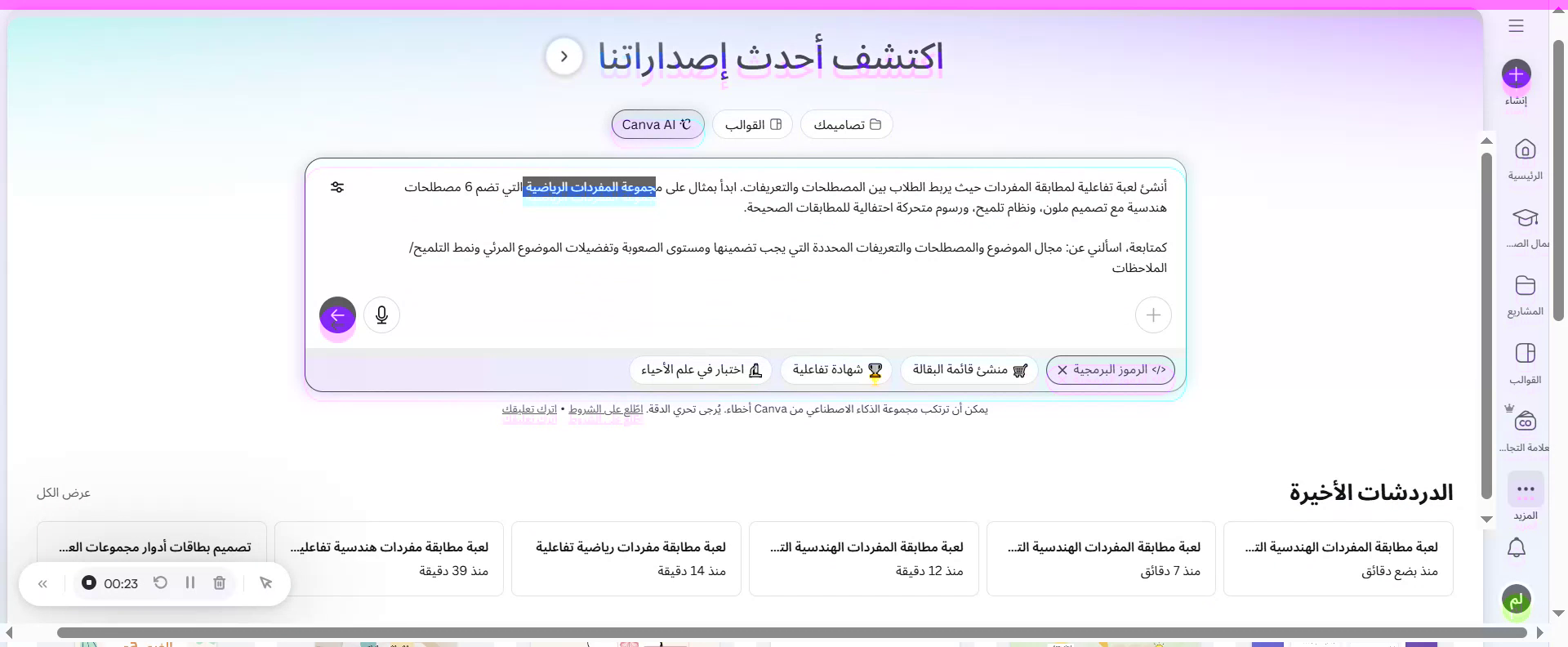The width and height of the screenshot is (1568, 647).
Task: Open the leave feedback (اترك تعليقك) link
Action: pos(529,409)
